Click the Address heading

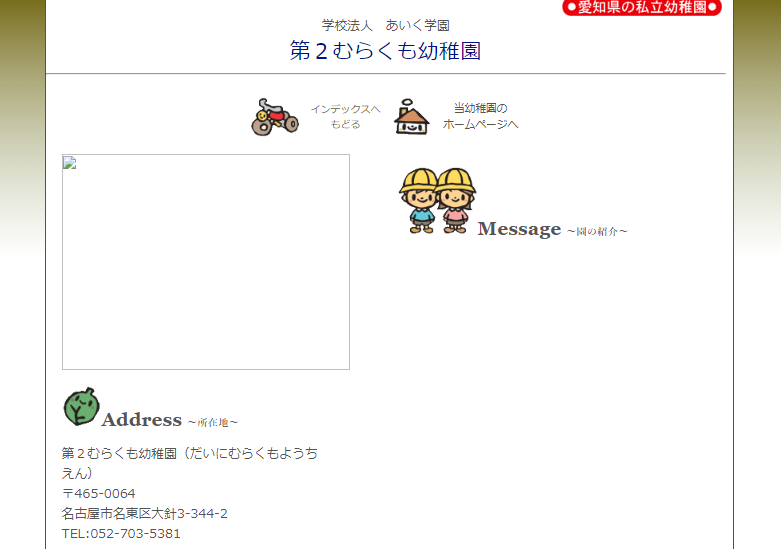click(x=141, y=420)
